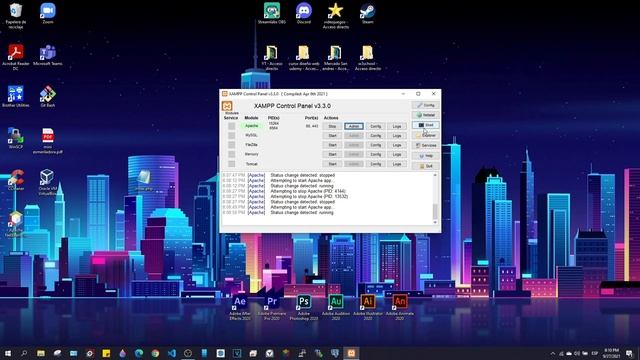Select Adobe Illustrator desktop icon
The width and height of the screenshot is (640, 360).
[368, 307]
